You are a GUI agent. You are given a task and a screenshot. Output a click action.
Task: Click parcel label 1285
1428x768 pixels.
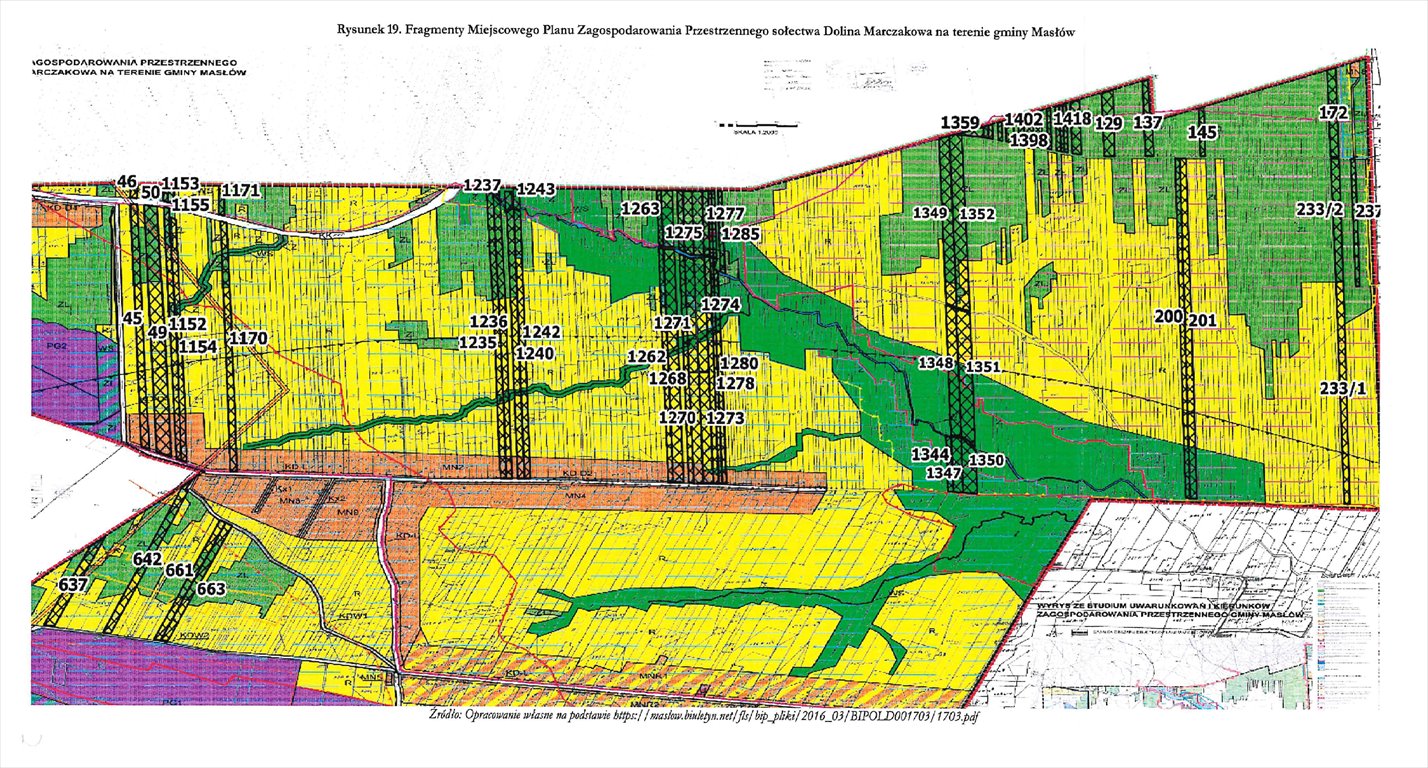741,234
